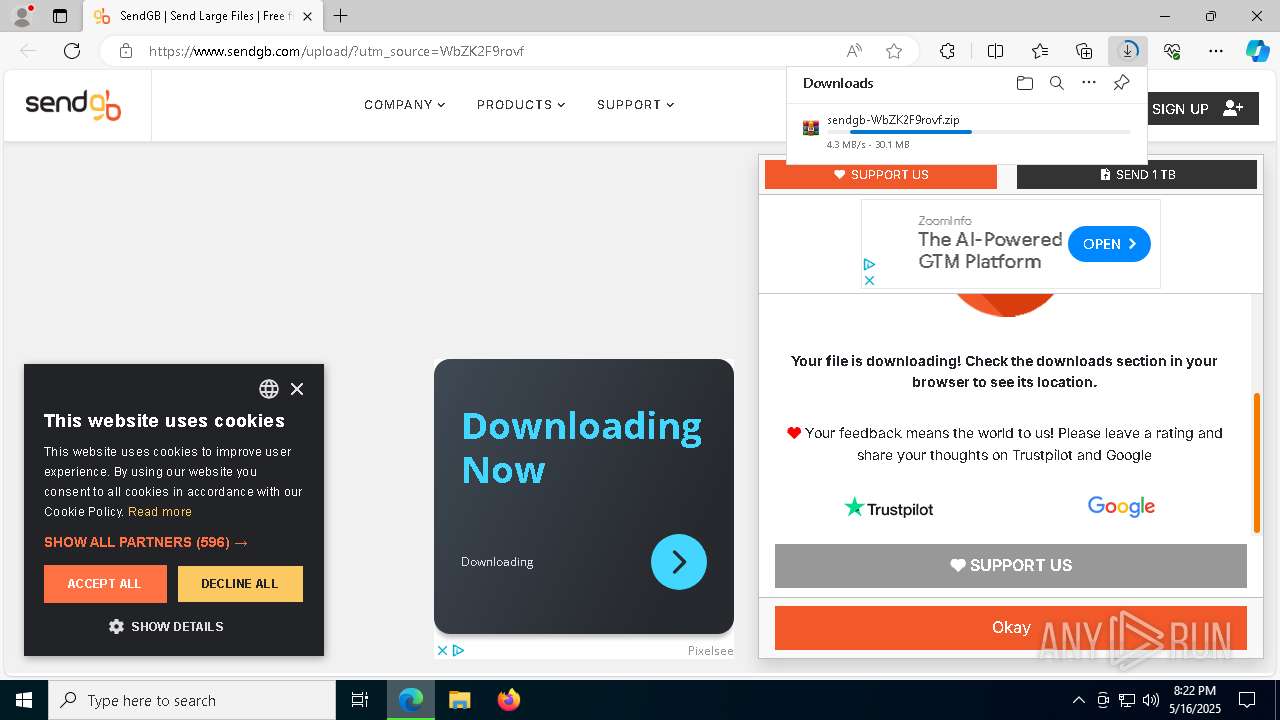View site information lock icon

tap(126, 51)
